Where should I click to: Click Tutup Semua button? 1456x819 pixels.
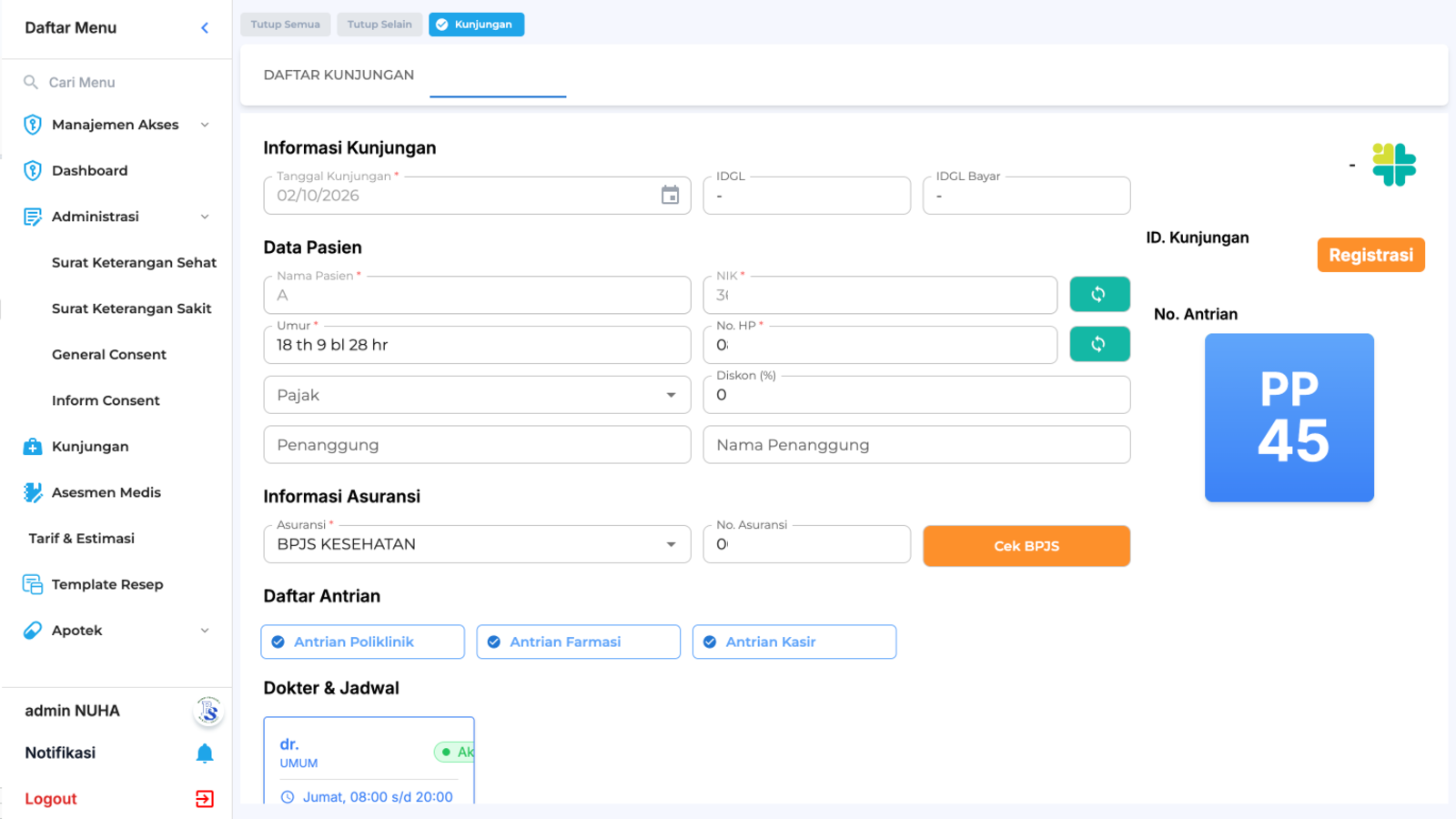tap(285, 25)
